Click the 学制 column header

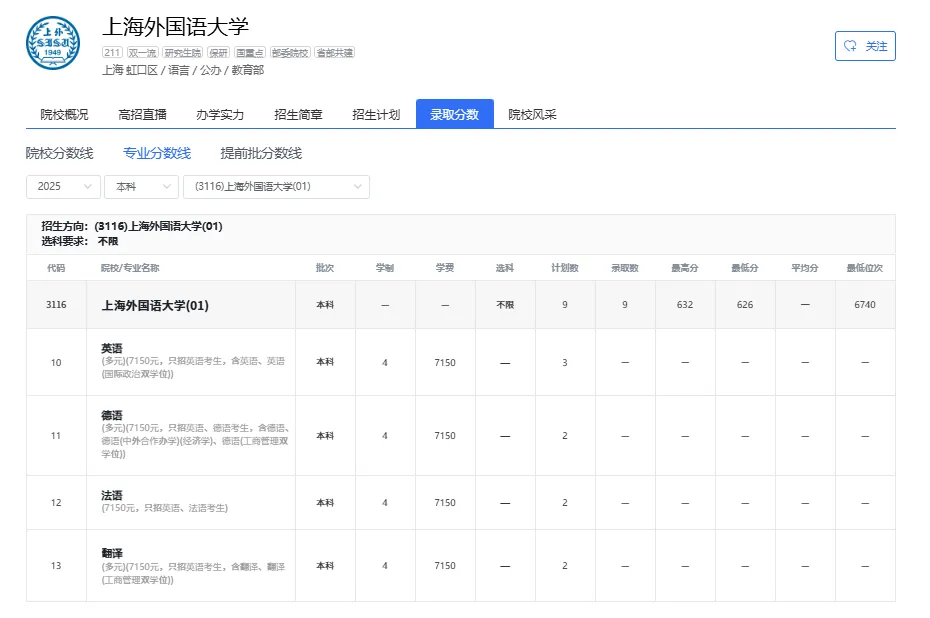click(x=385, y=268)
